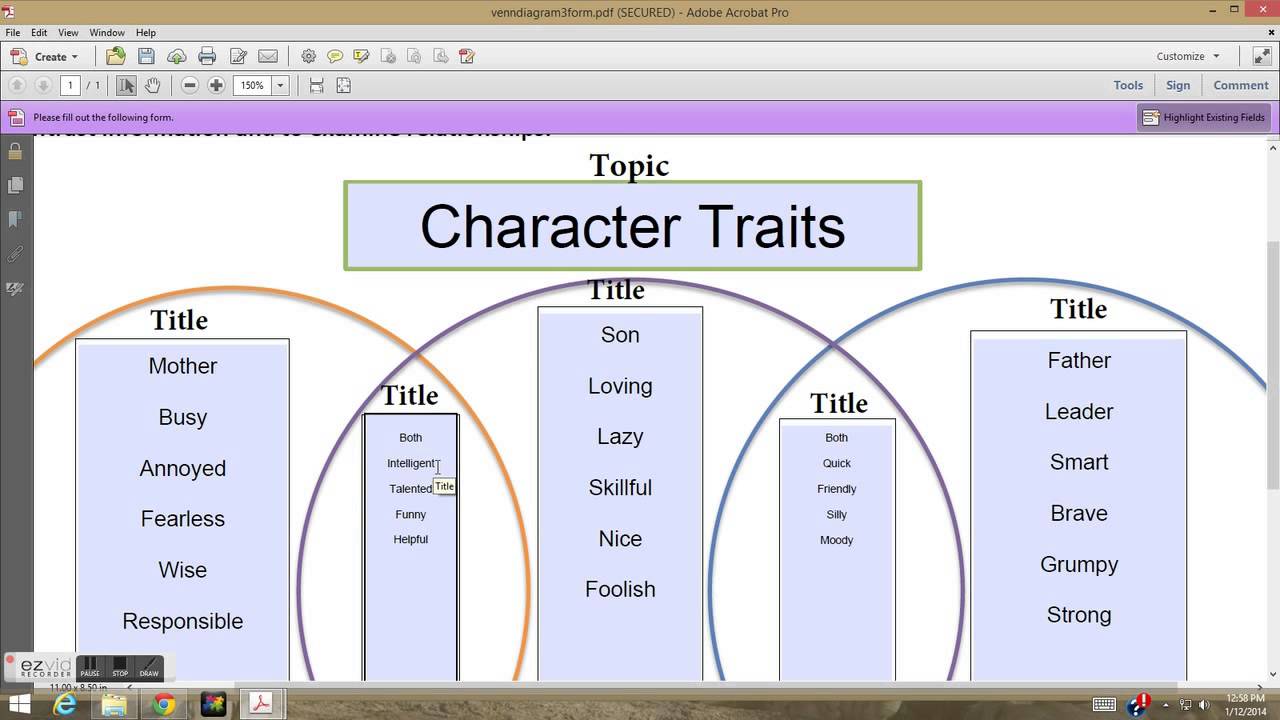Click the scrollbar down arrow
Image resolution: width=1280 pixels, height=720 pixels.
point(1273,674)
